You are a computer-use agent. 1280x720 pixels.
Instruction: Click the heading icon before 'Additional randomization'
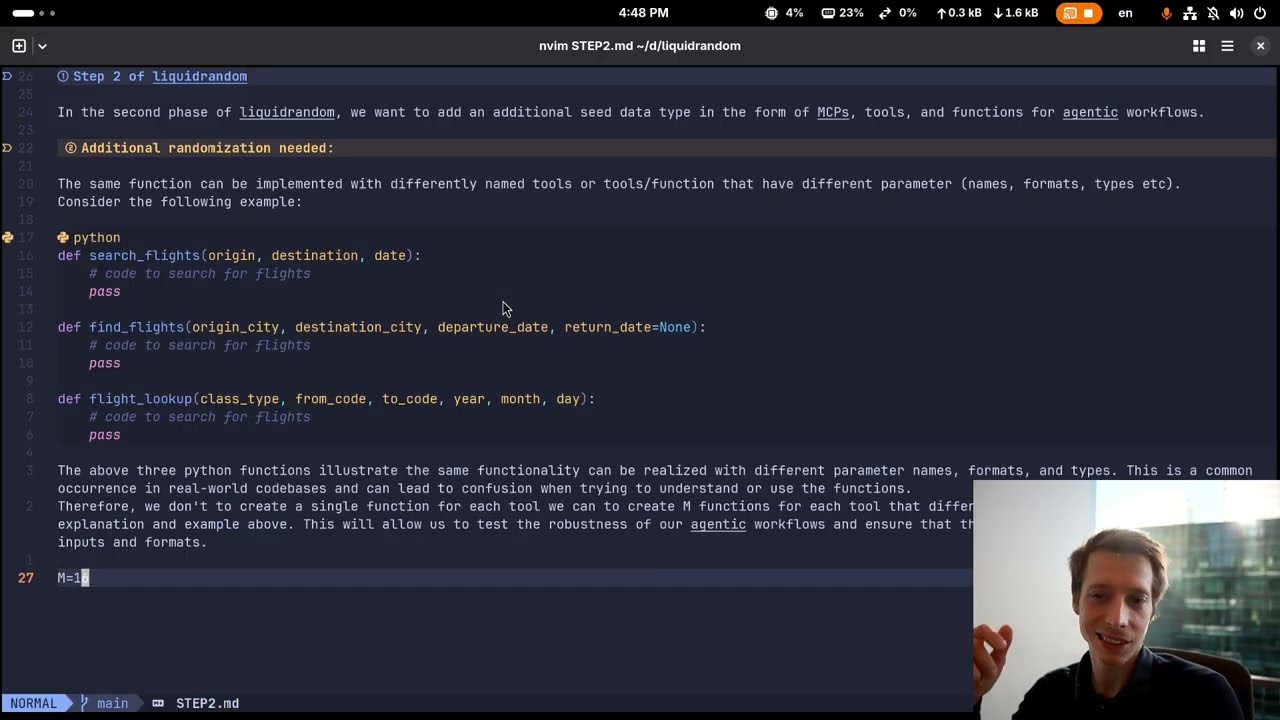(71, 148)
